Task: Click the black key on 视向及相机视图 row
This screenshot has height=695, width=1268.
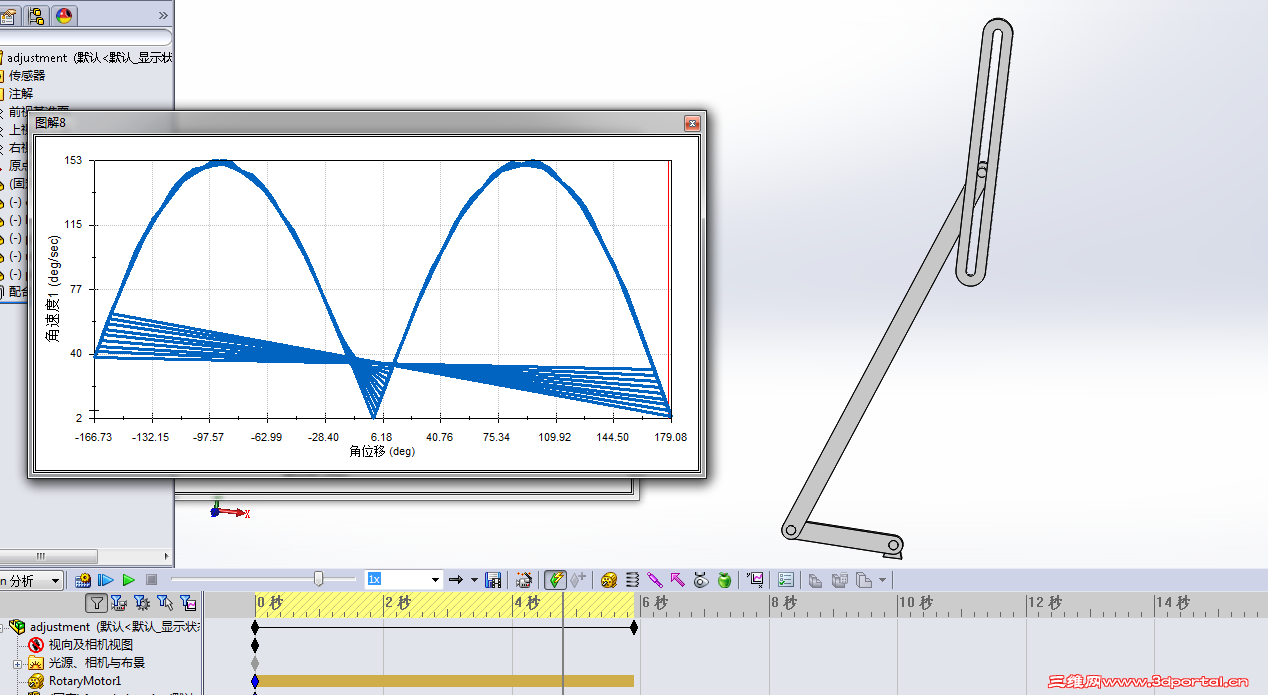Action: click(x=255, y=645)
